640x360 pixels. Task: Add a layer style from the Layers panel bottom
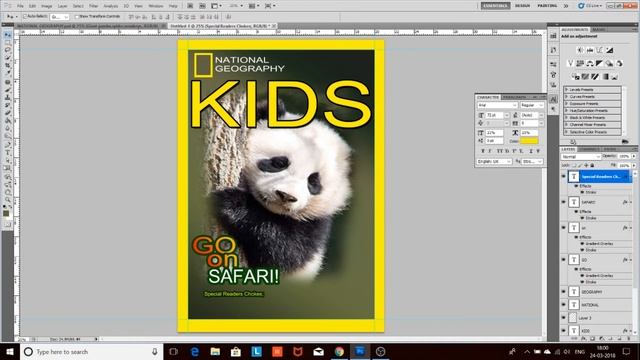[x=584, y=338]
